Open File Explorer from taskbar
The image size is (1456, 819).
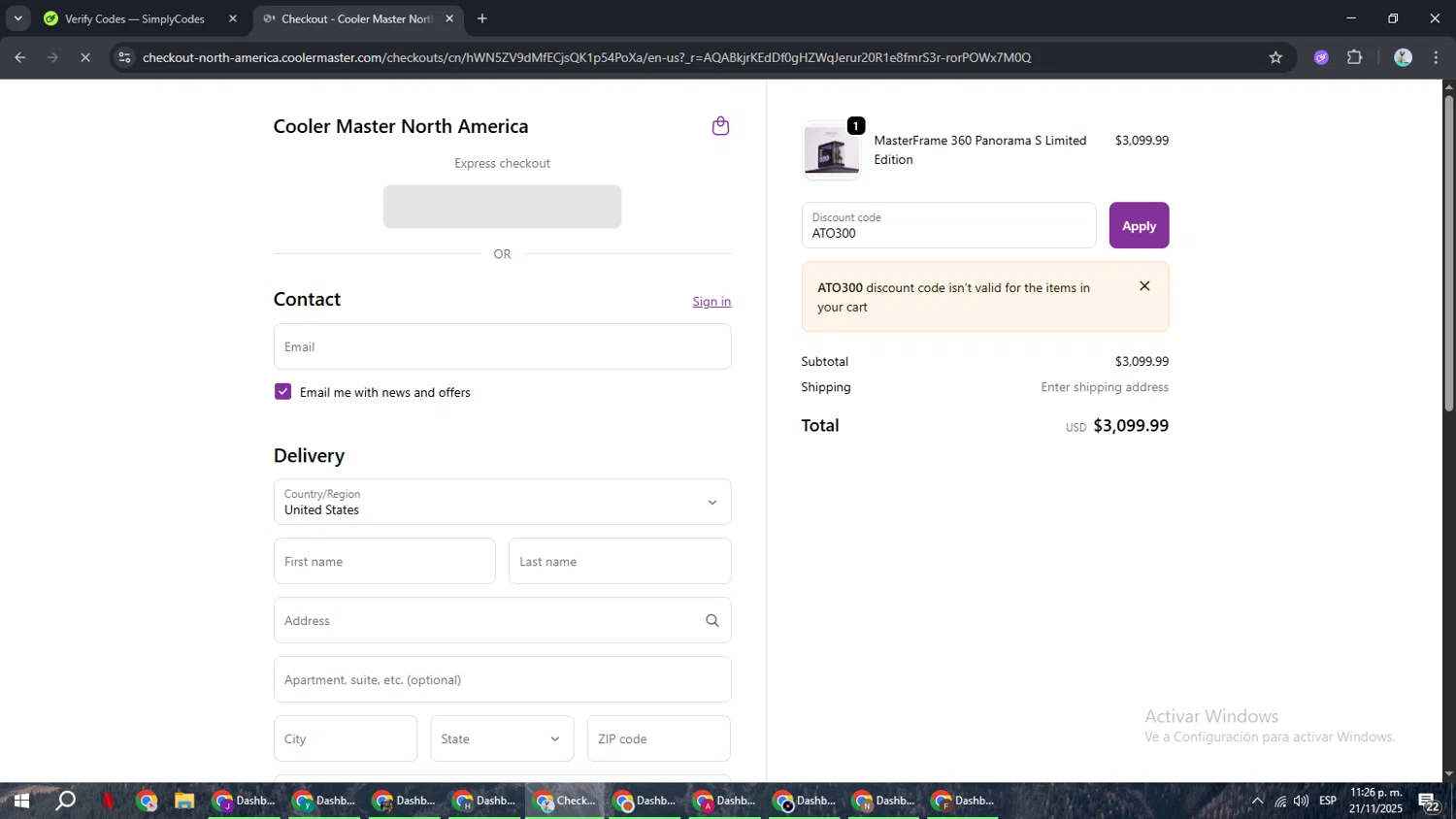point(184,801)
